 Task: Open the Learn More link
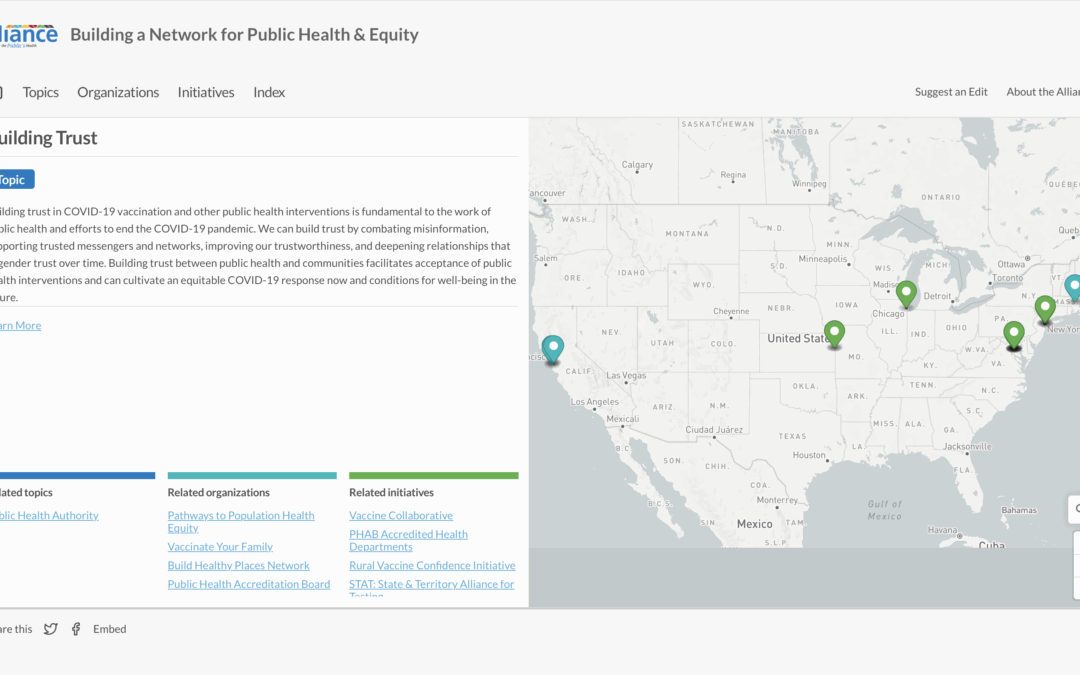20,325
